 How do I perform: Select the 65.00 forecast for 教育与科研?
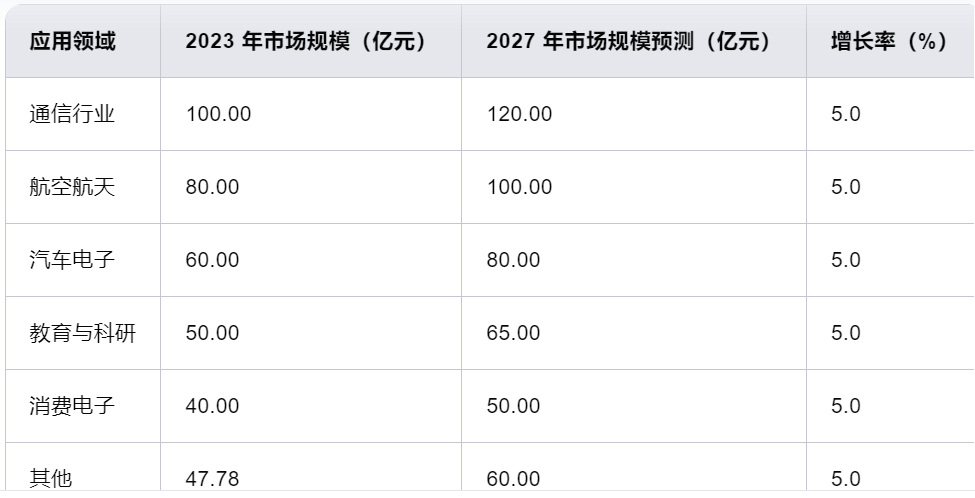click(513, 333)
